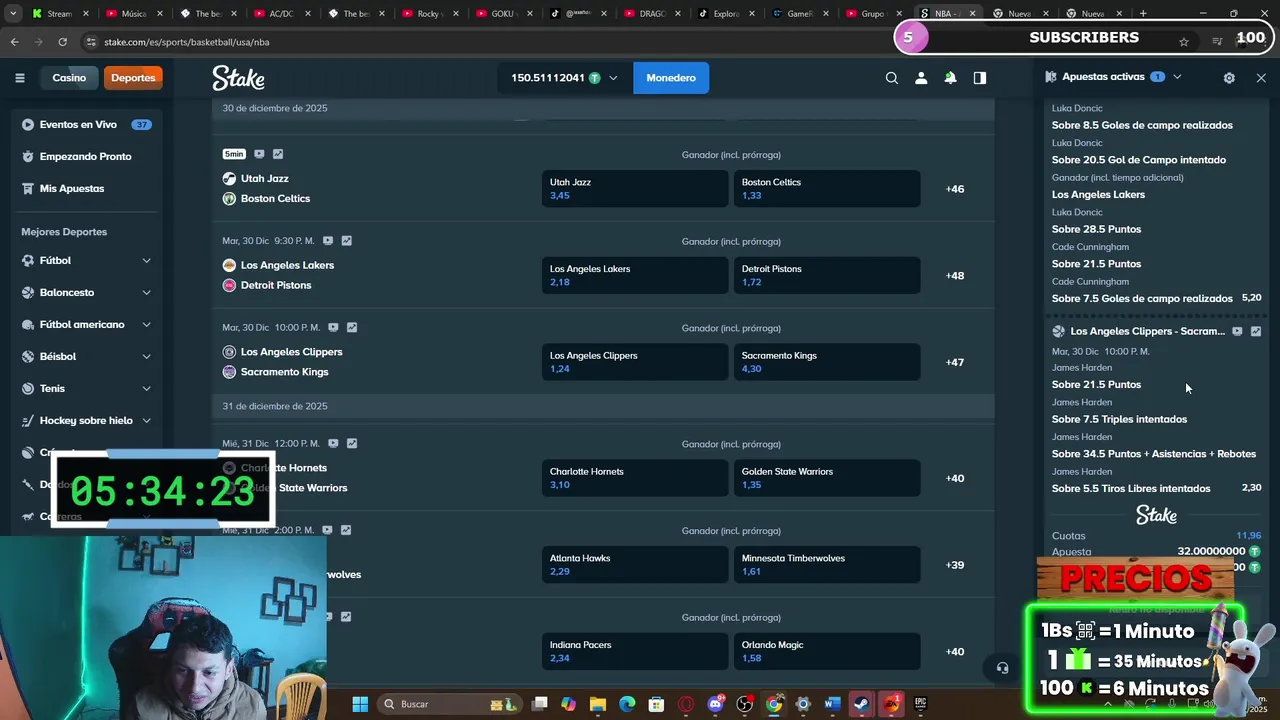Open +48 more markets for Lakers game

point(955,276)
